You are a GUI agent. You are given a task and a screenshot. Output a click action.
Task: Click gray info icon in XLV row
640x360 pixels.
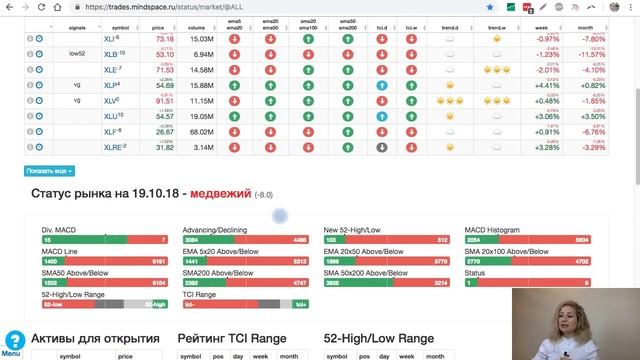pyautogui.click(x=30, y=100)
